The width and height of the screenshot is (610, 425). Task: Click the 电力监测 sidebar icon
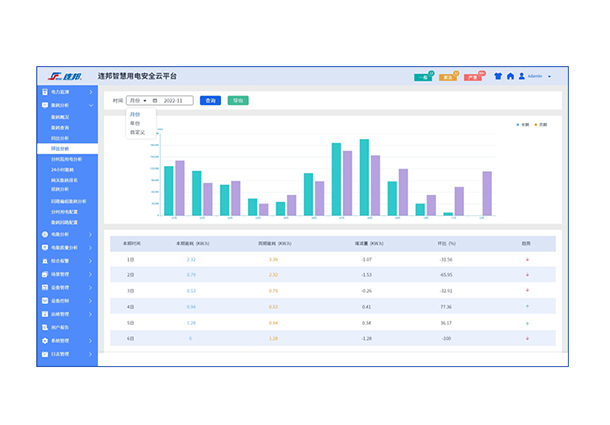(44, 91)
